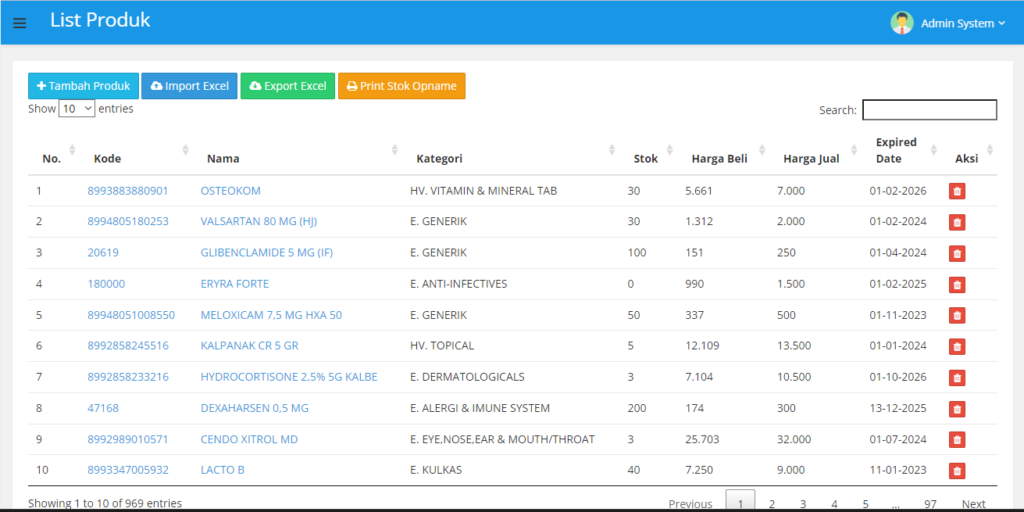This screenshot has height=512, width=1024.
Task: Open the hamburger sidebar menu
Action: 20,23
